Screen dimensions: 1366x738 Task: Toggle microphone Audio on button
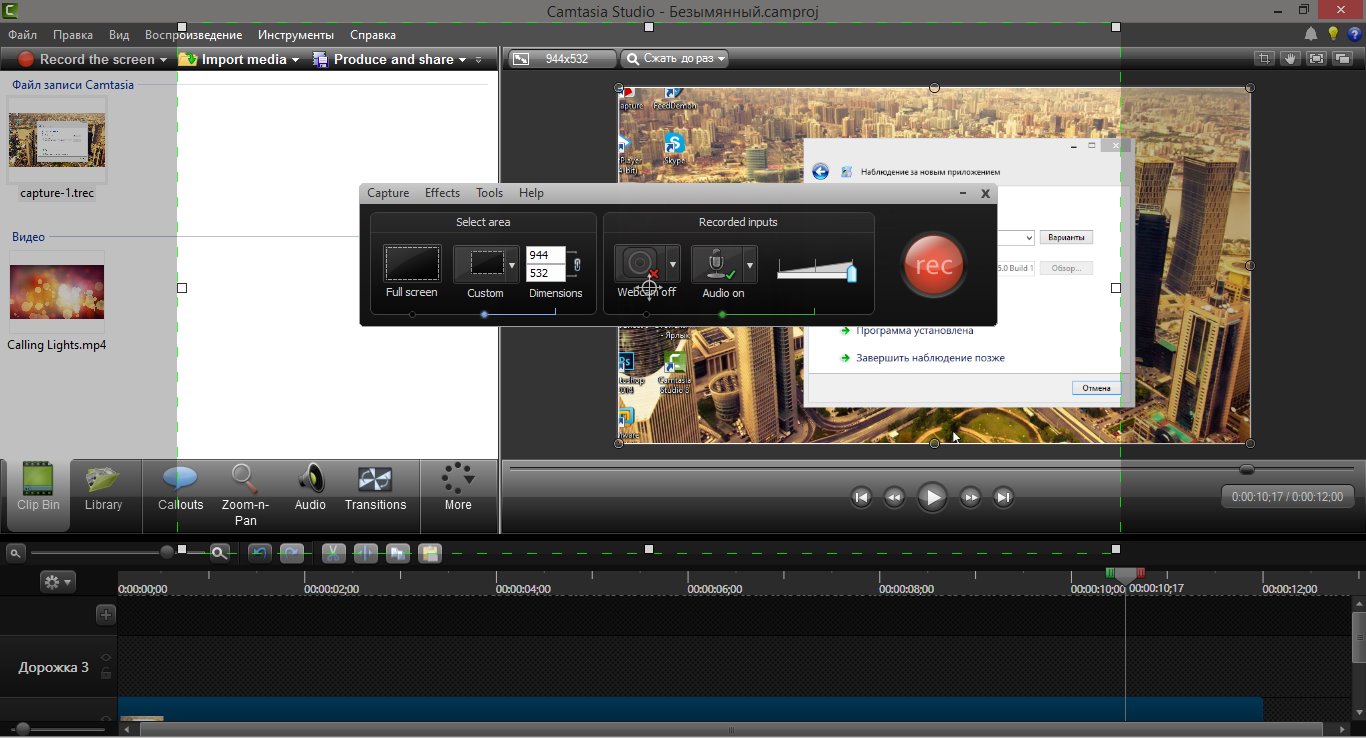tap(716, 264)
